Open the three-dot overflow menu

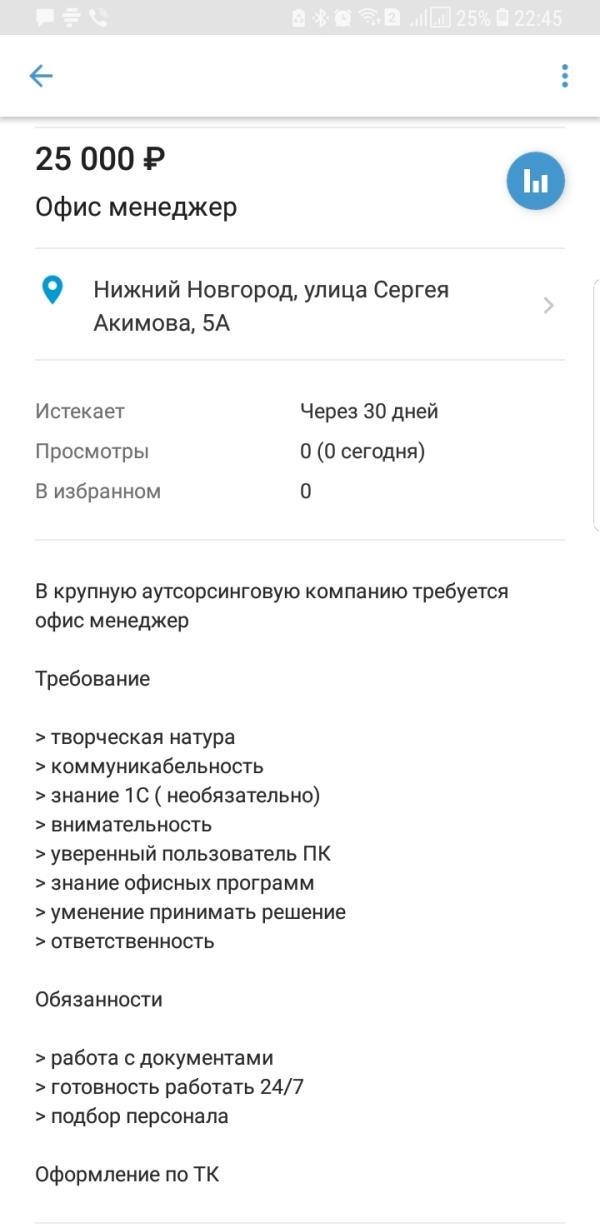point(565,76)
